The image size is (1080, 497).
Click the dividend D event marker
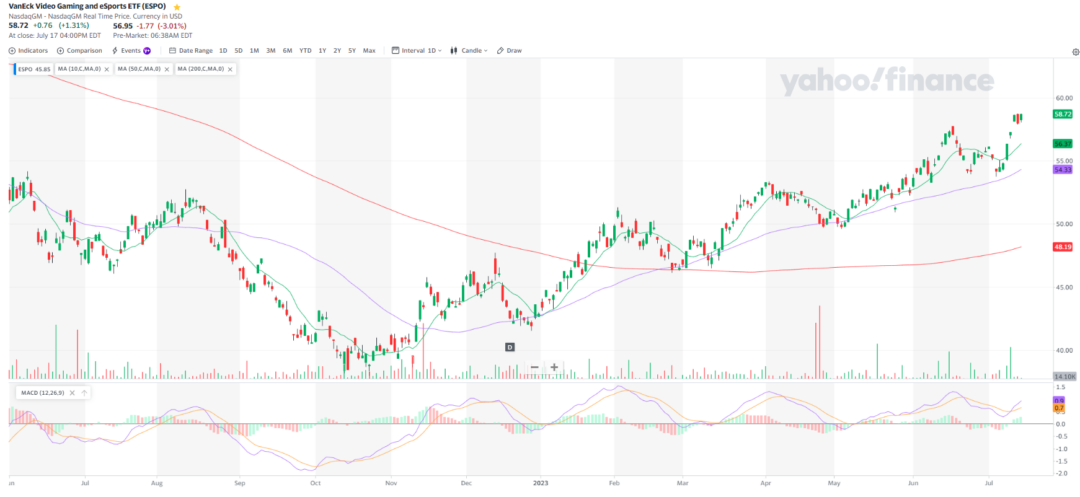coord(510,348)
